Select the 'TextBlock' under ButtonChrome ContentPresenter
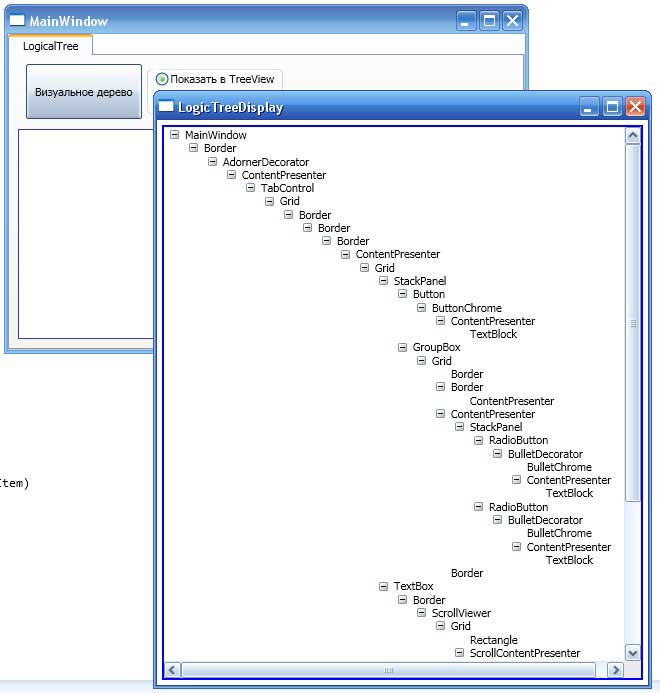This screenshot has width=660, height=693. point(493,334)
